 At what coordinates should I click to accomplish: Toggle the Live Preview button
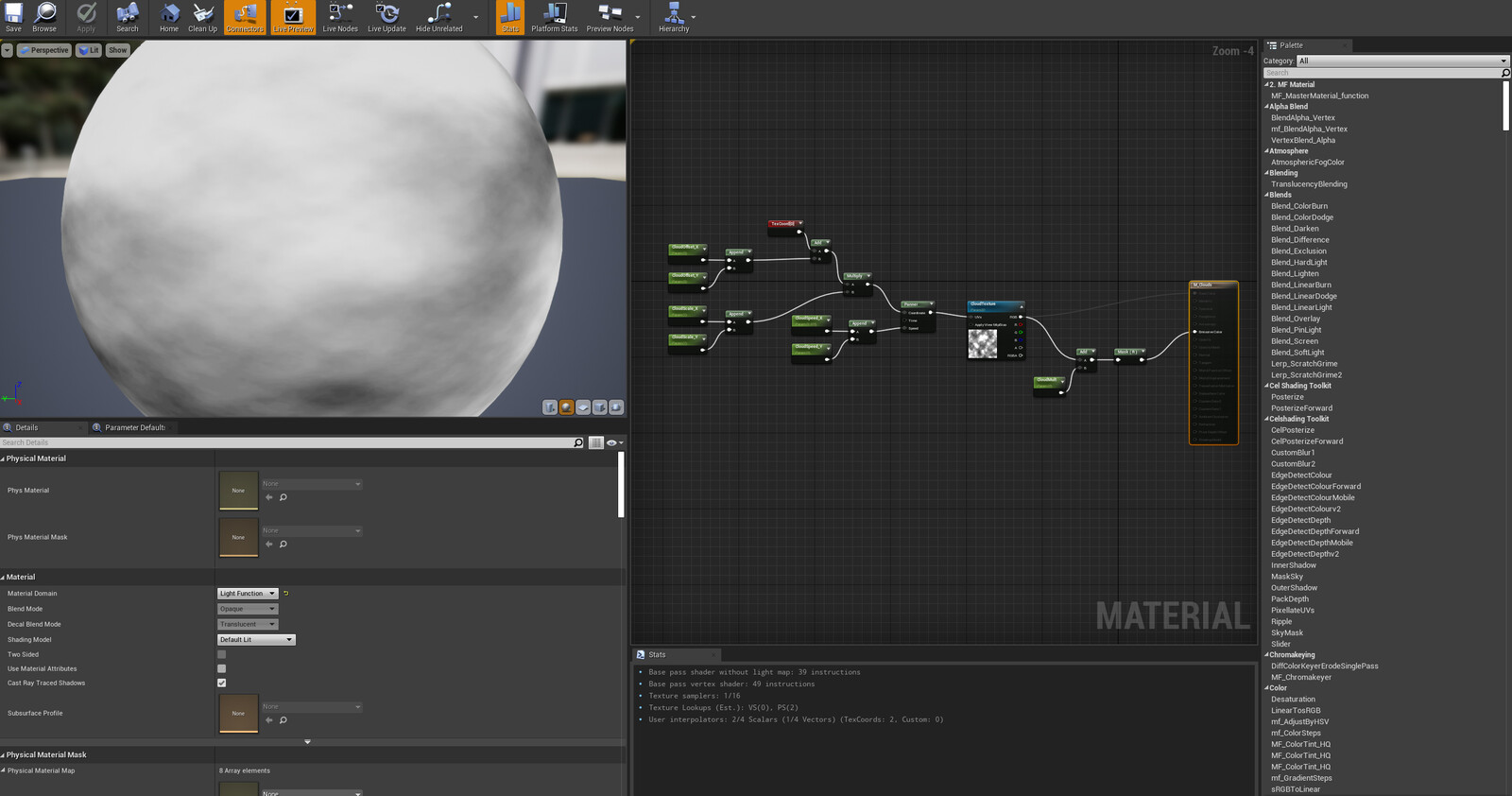pyautogui.click(x=293, y=17)
